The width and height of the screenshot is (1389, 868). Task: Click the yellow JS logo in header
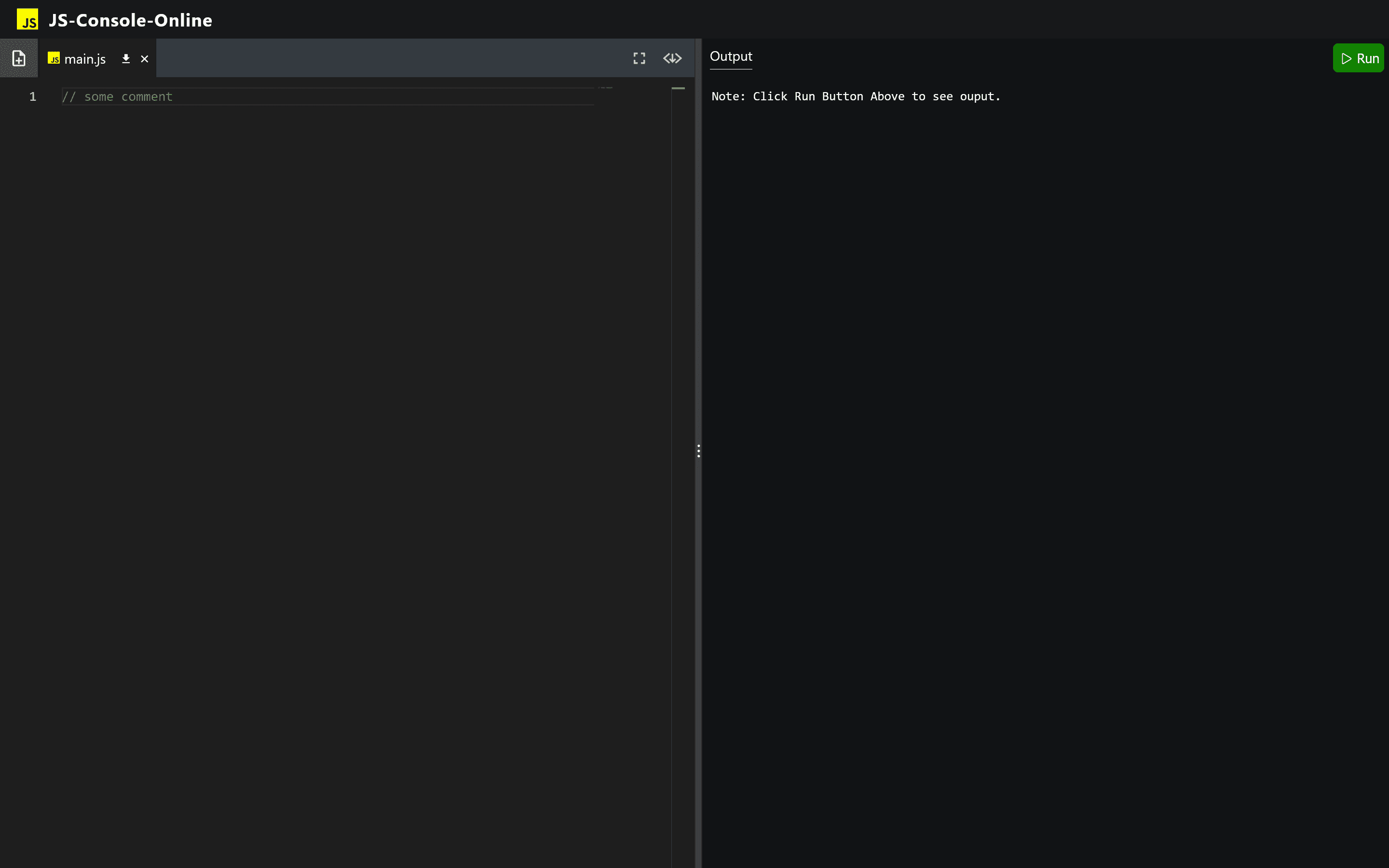pos(27,19)
